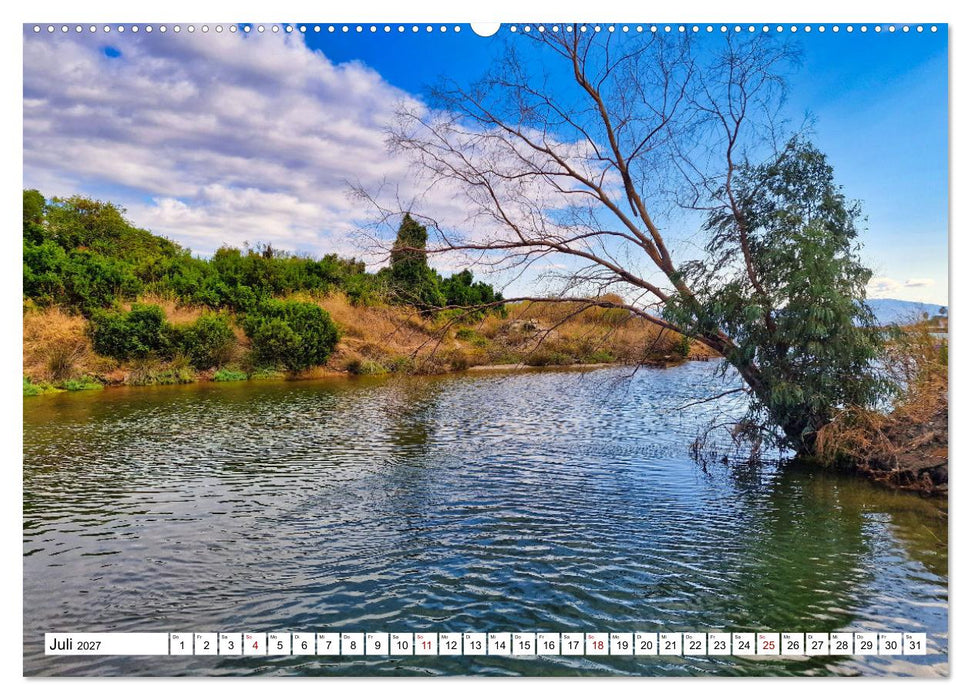Select Sunday the 4th date cell
The image size is (971, 700).
[x=255, y=644]
